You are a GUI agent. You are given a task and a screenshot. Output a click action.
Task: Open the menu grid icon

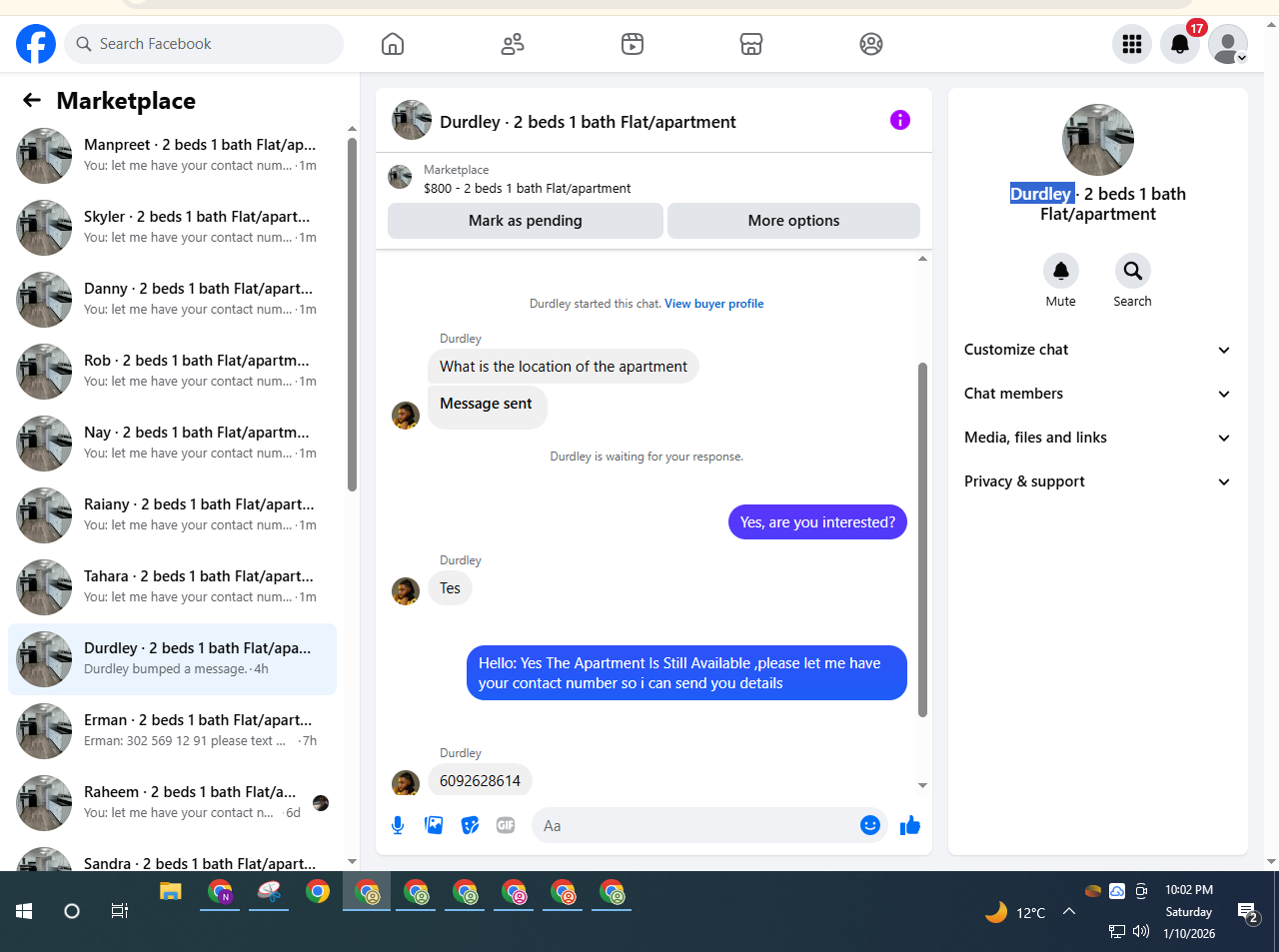[1132, 44]
